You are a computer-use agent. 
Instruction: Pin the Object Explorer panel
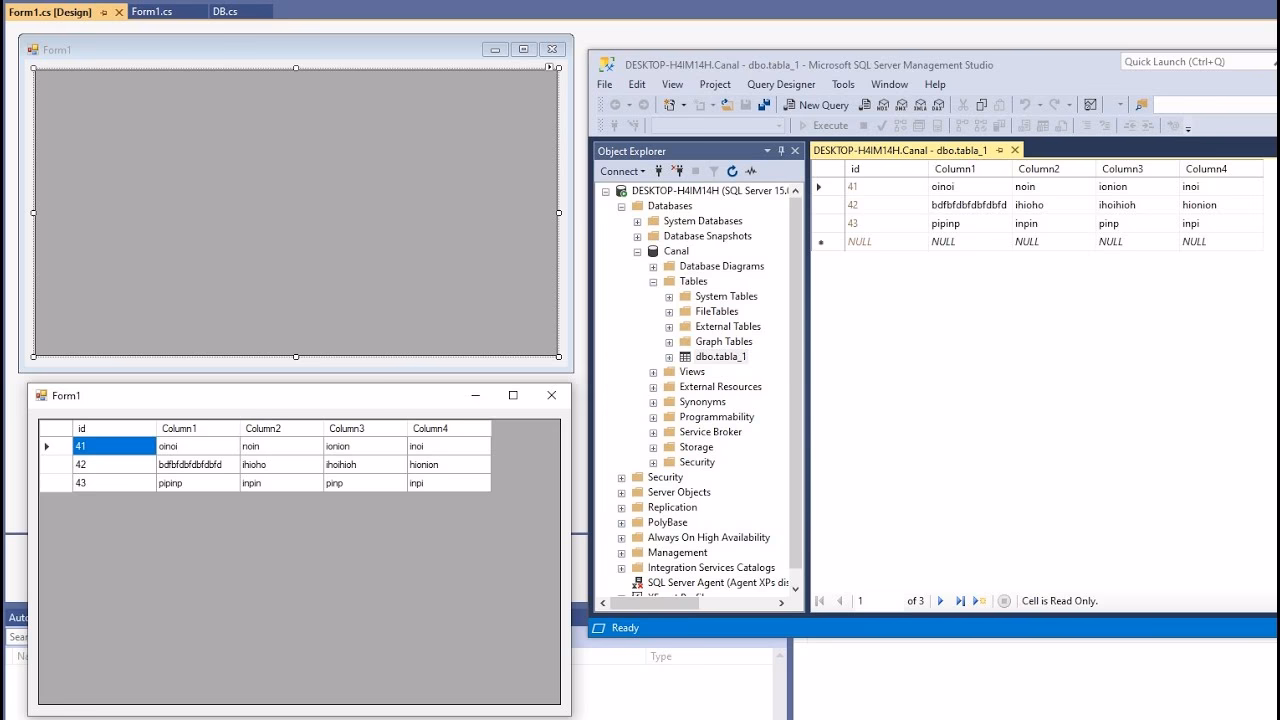coord(781,151)
